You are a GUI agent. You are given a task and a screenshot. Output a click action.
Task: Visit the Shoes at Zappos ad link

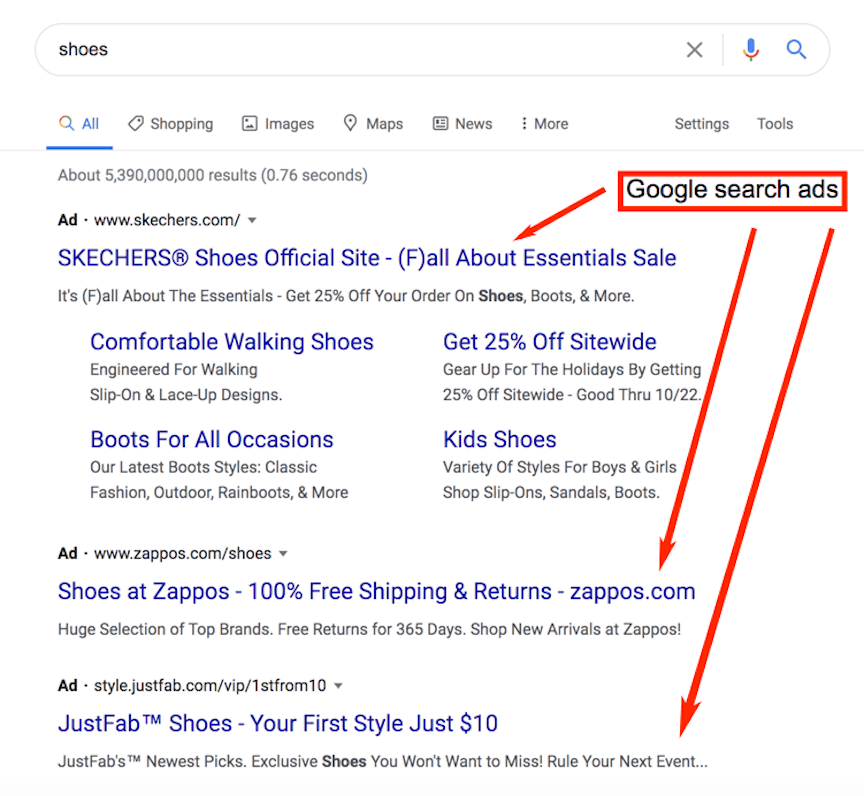(x=375, y=591)
